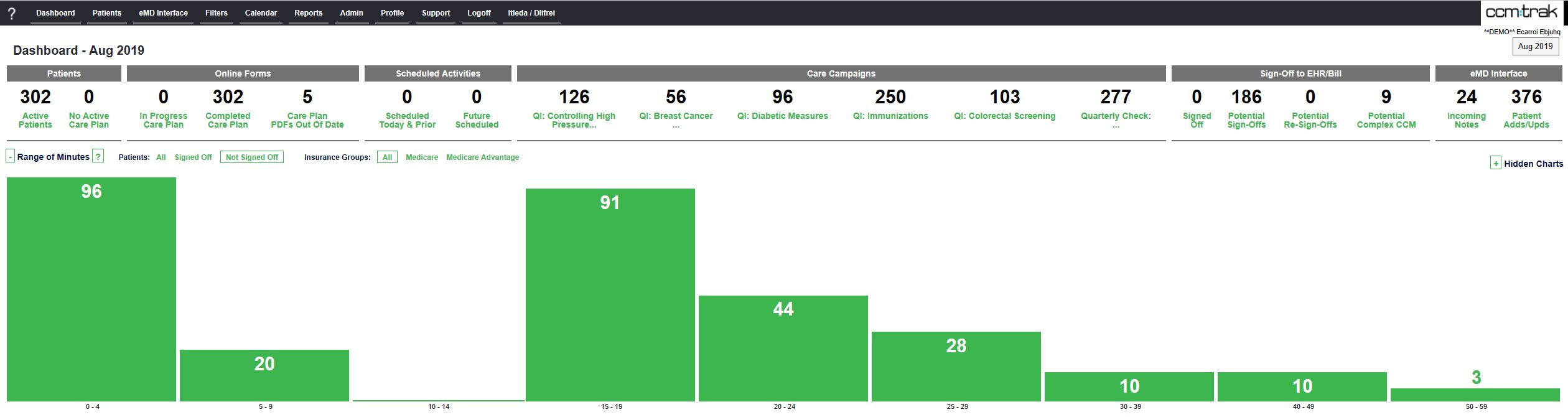Collapse the Range of Minutes chart
The height and width of the screenshot is (417, 1568).
point(11,157)
